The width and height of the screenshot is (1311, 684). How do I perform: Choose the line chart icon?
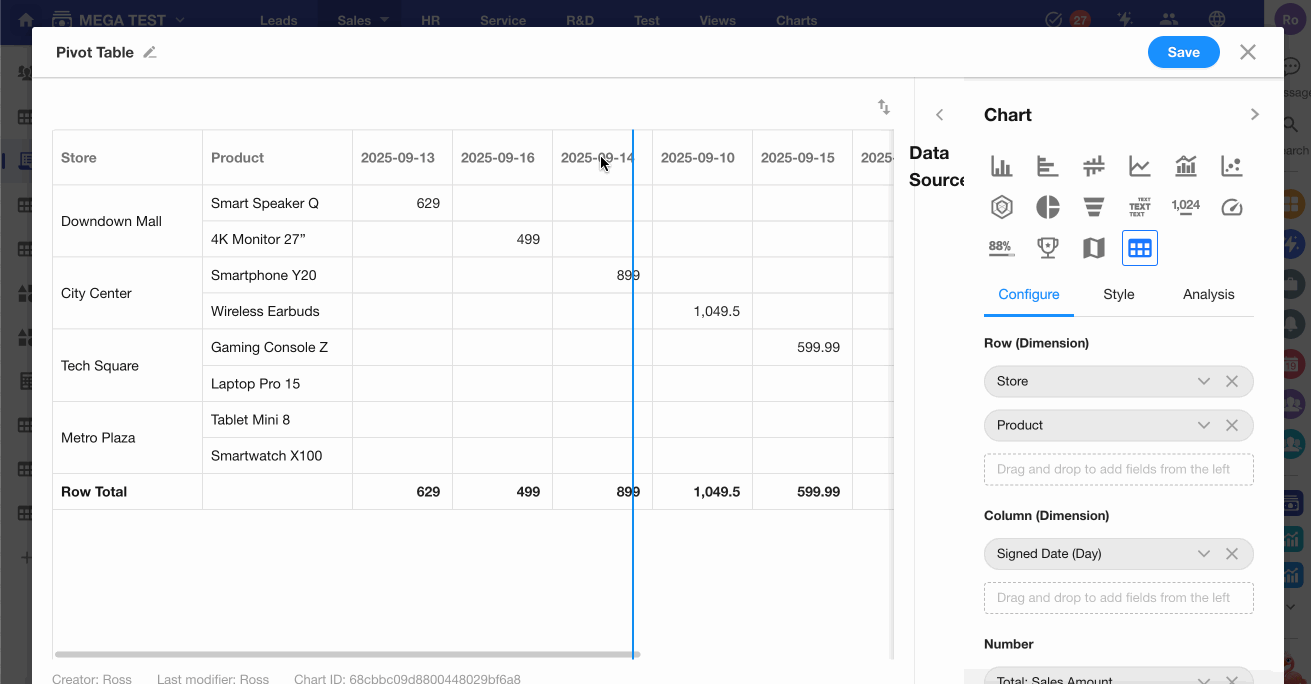[1139, 166]
